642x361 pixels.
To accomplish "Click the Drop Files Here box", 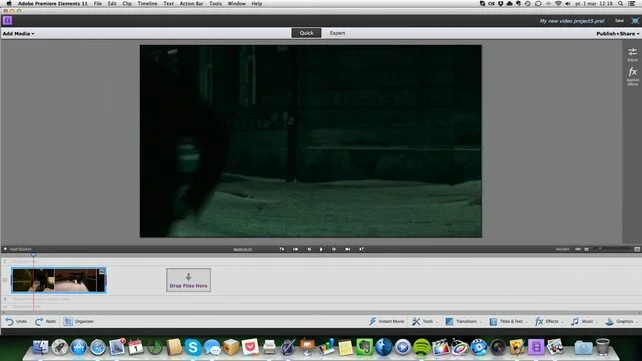I will tap(188, 280).
